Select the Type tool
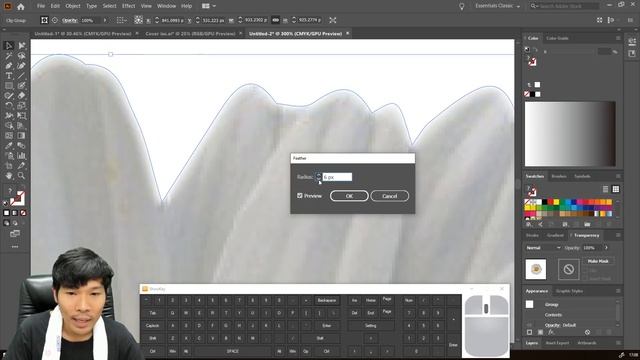 [x=9, y=76]
